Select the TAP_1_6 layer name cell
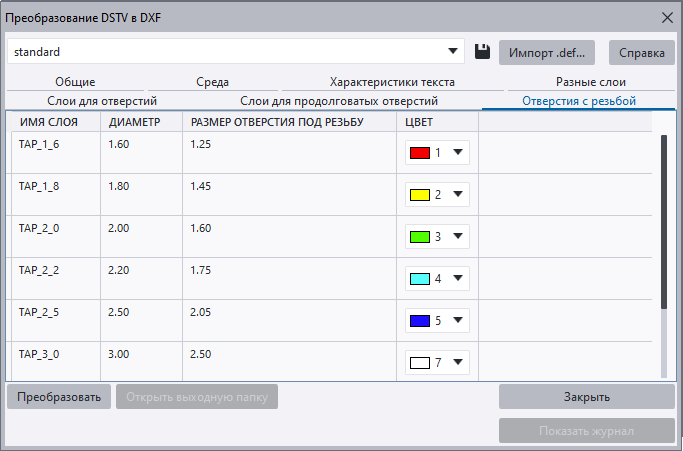 pyautogui.click(x=56, y=153)
